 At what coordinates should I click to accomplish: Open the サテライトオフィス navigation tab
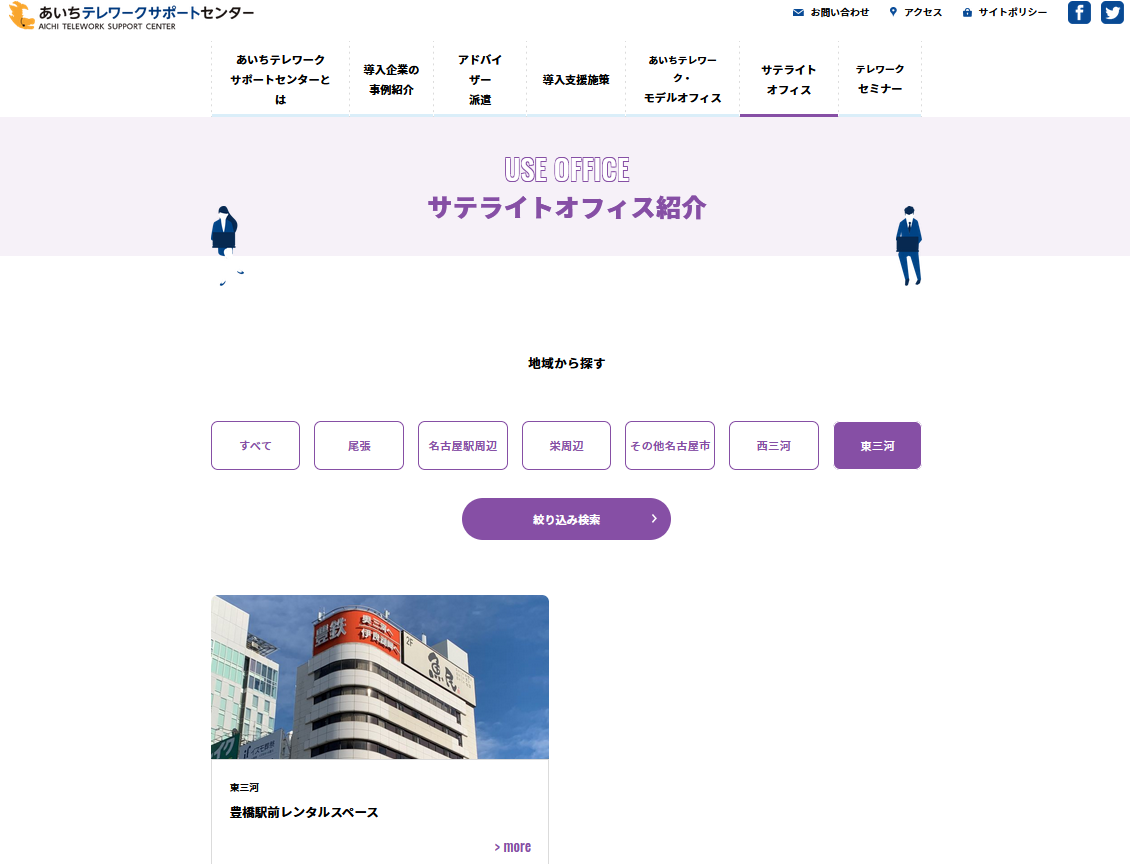point(788,80)
